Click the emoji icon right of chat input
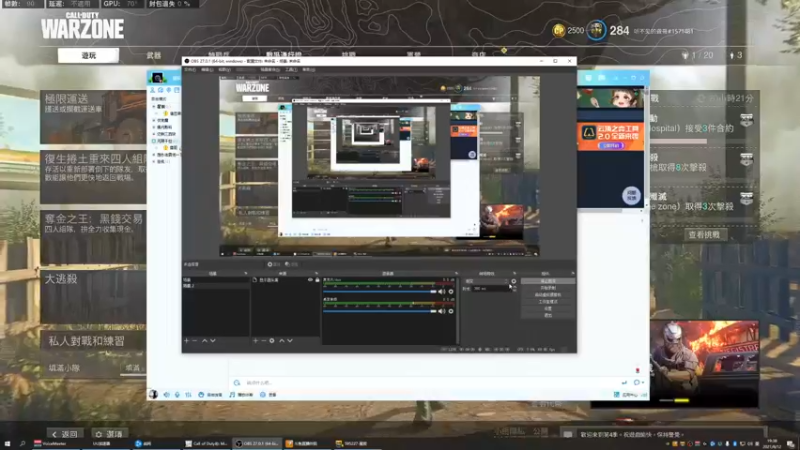800x450 pixels. (x=637, y=382)
